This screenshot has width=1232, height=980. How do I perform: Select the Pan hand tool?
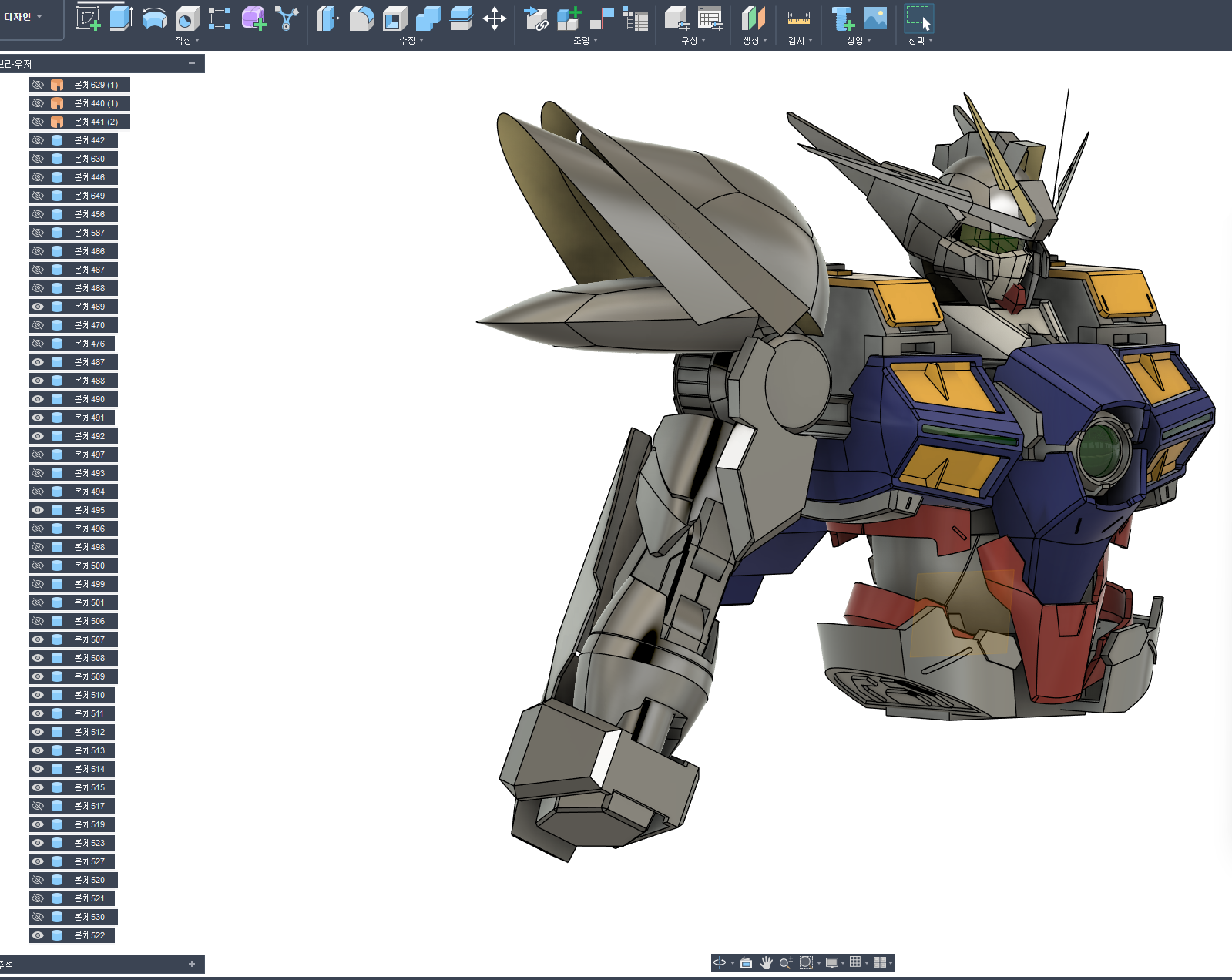[766, 962]
